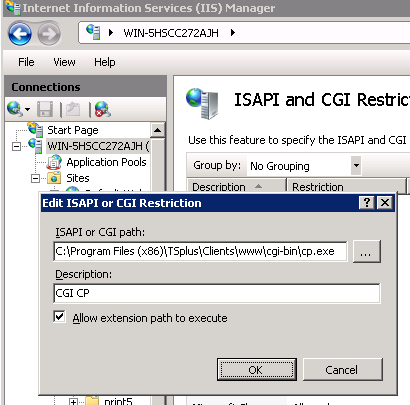
Task: Click the server node icon in the tree
Action: tap(35, 146)
